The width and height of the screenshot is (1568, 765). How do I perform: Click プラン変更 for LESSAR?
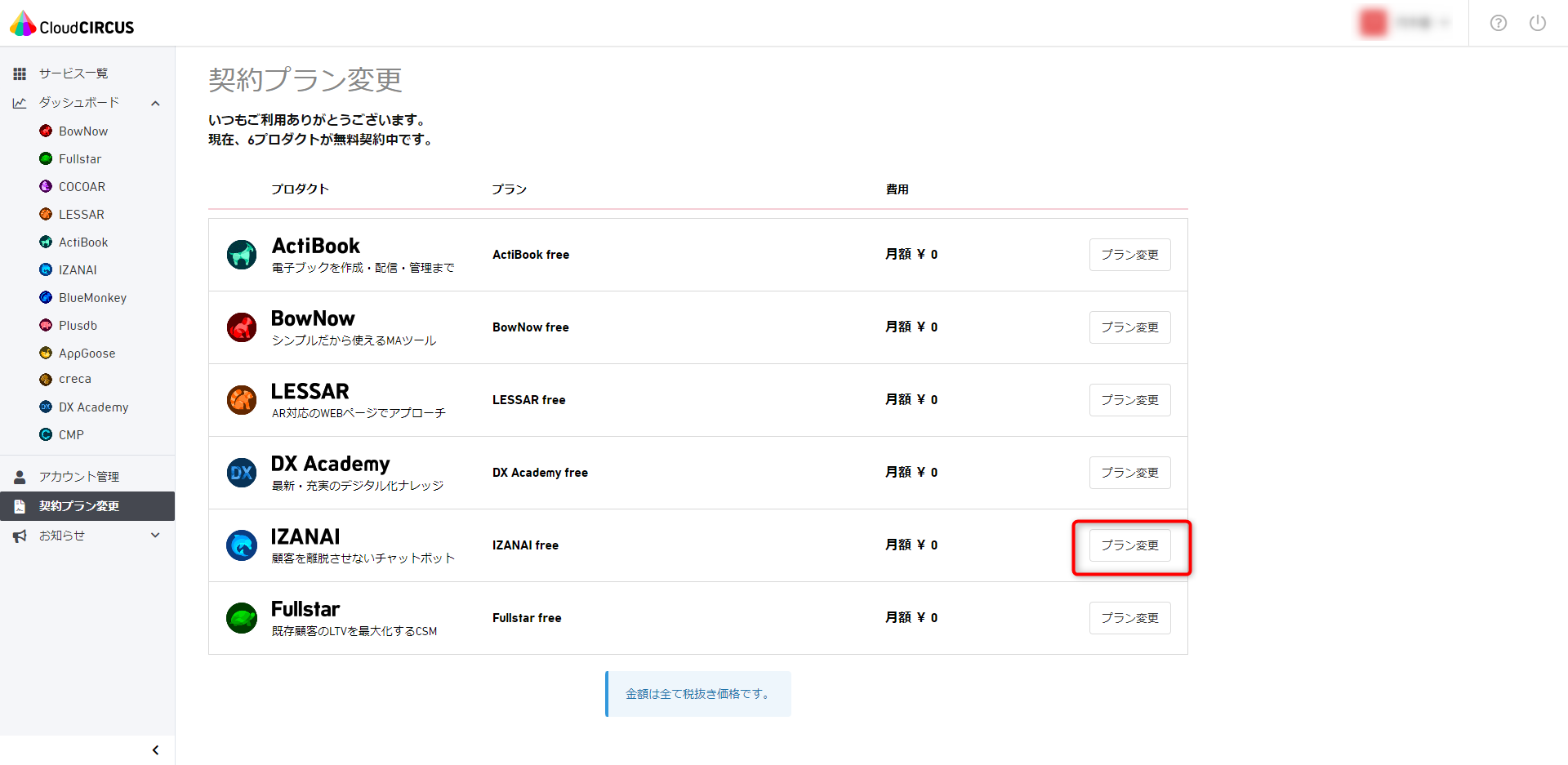click(1129, 400)
